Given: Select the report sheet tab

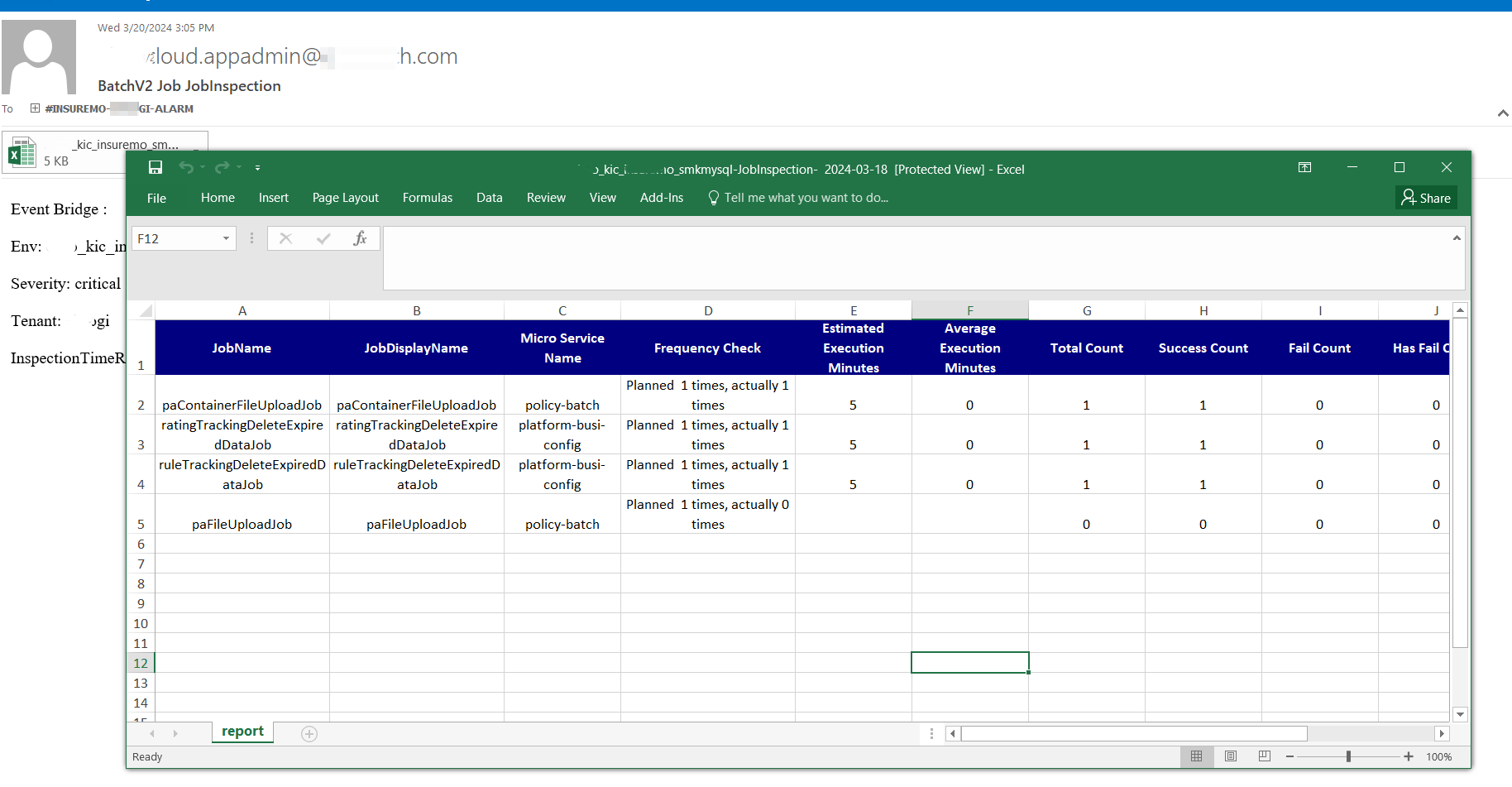Looking at the screenshot, I should tap(242, 732).
